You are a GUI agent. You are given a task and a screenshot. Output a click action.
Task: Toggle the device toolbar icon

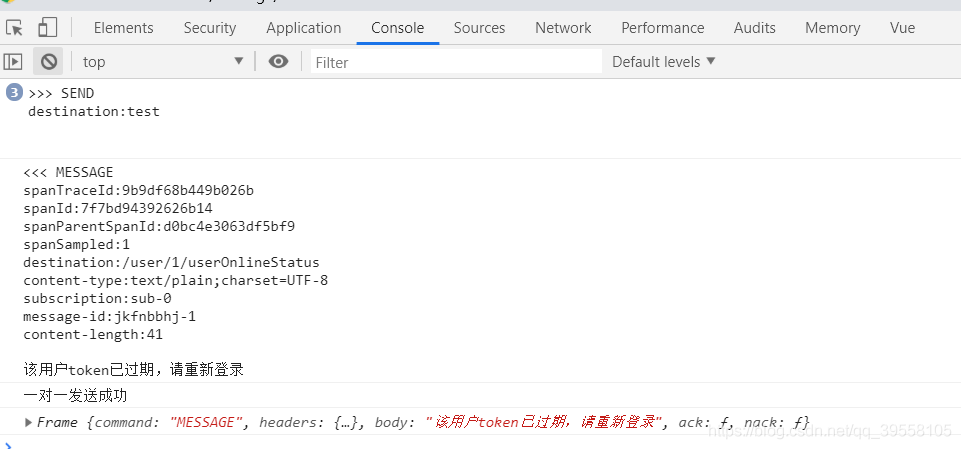tap(48, 28)
